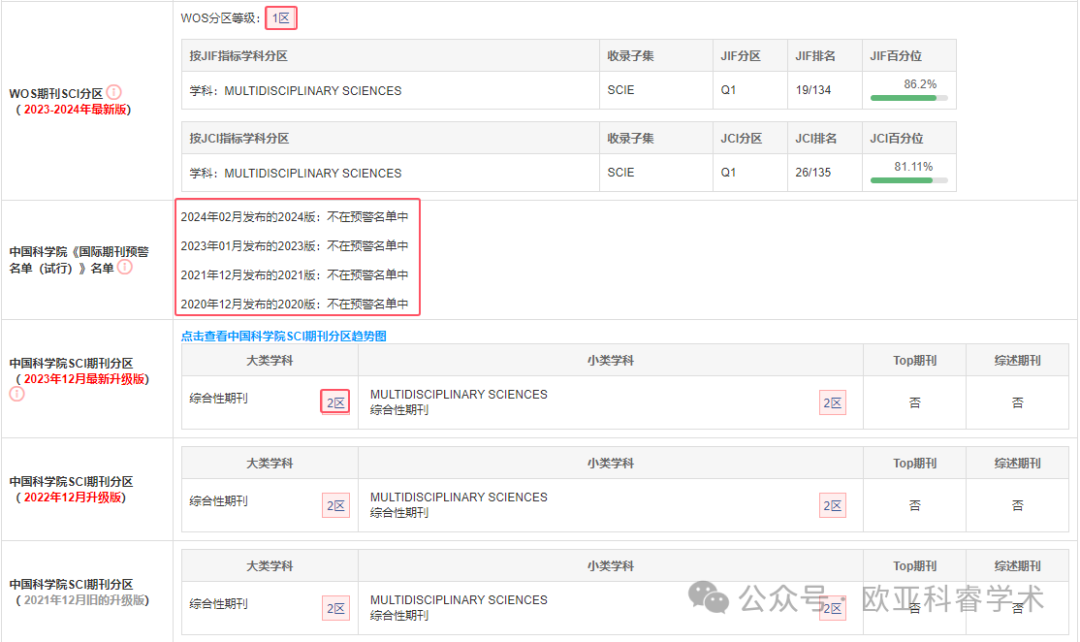This screenshot has height=642, width=1080.
Task: Click the JCI分区 column header
Action: point(741,138)
